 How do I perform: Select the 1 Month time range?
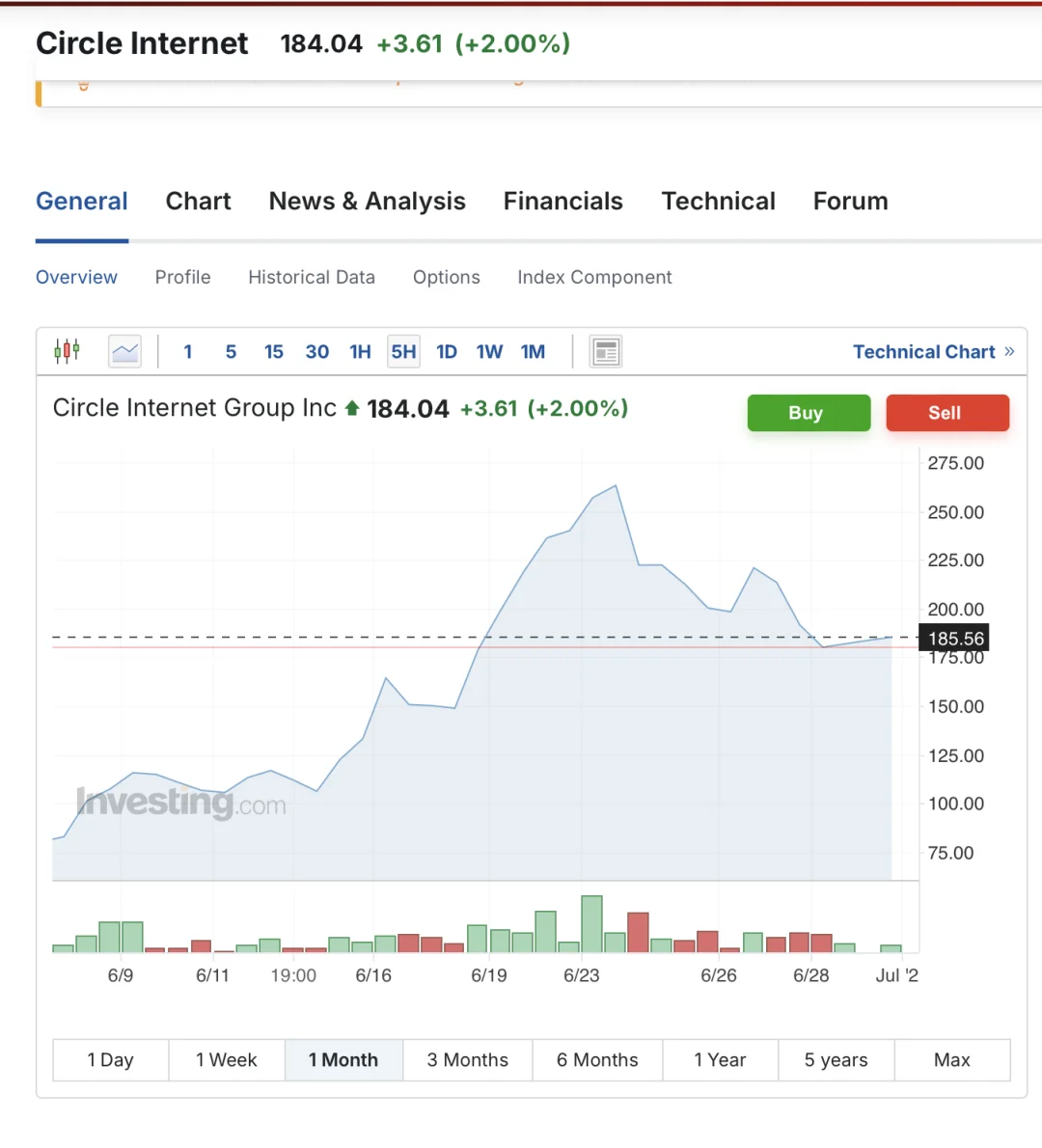pyautogui.click(x=343, y=1060)
